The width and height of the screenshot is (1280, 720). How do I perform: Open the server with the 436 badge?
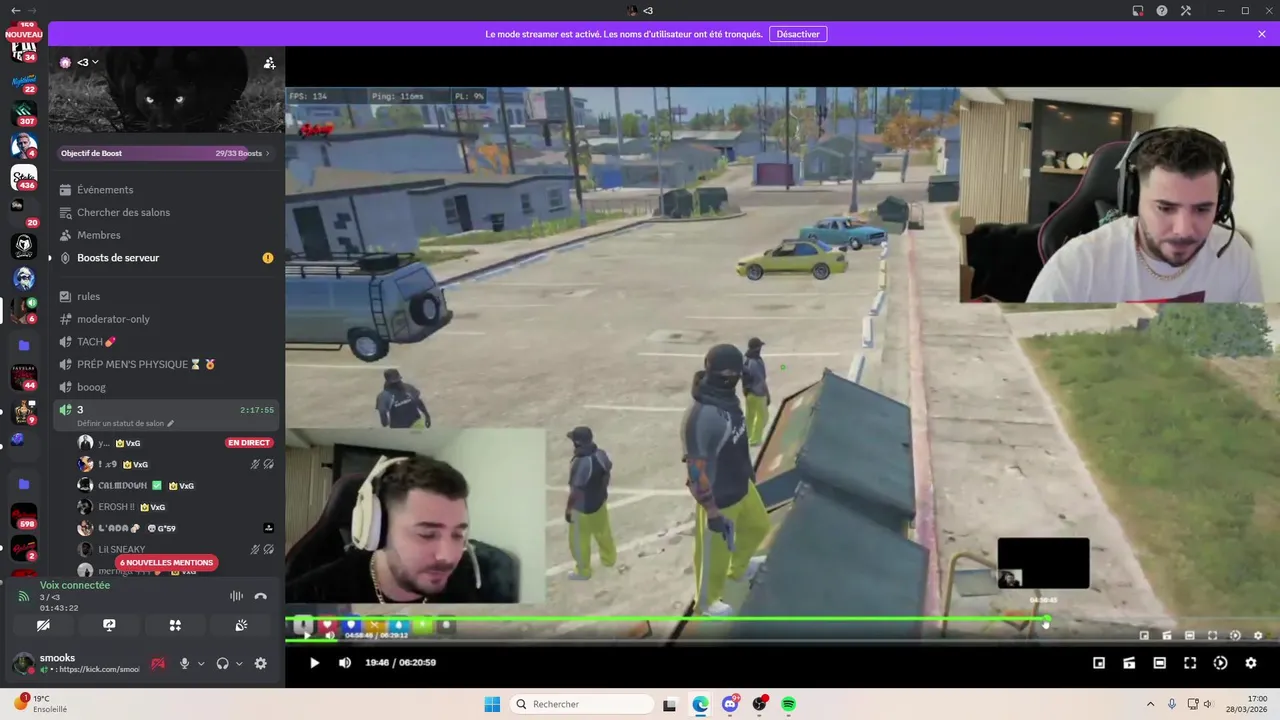24,177
